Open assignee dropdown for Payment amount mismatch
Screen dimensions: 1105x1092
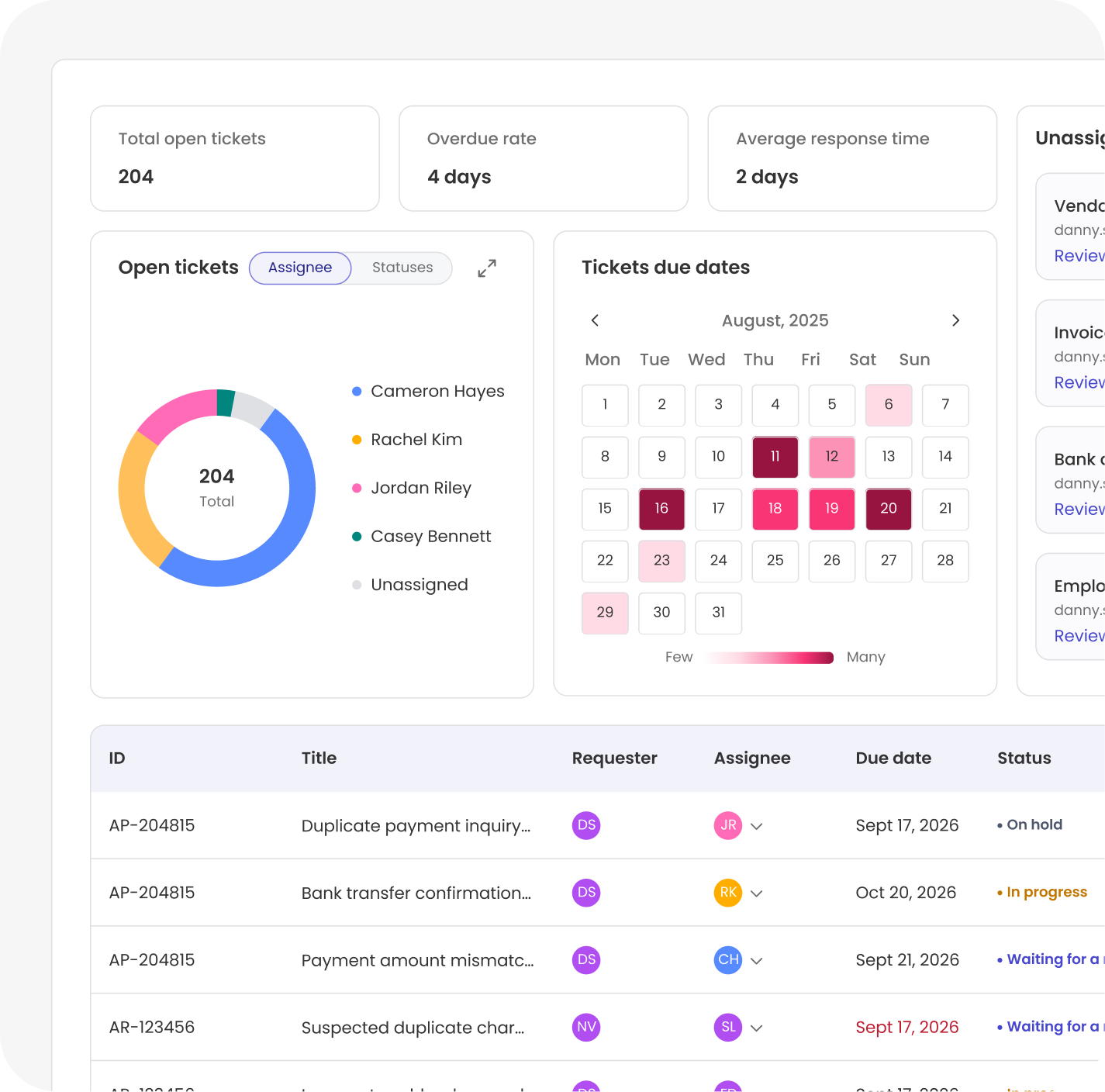pos(757,961)
